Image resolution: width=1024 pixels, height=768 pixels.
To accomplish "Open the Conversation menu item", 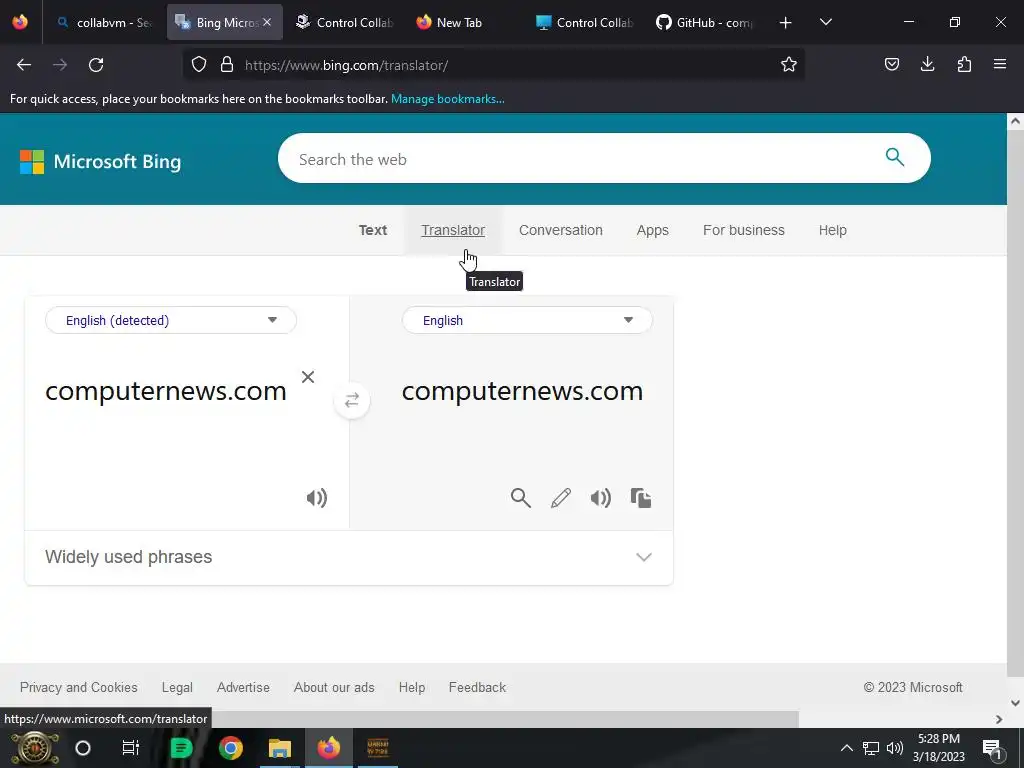I will (x=561, y=230).
